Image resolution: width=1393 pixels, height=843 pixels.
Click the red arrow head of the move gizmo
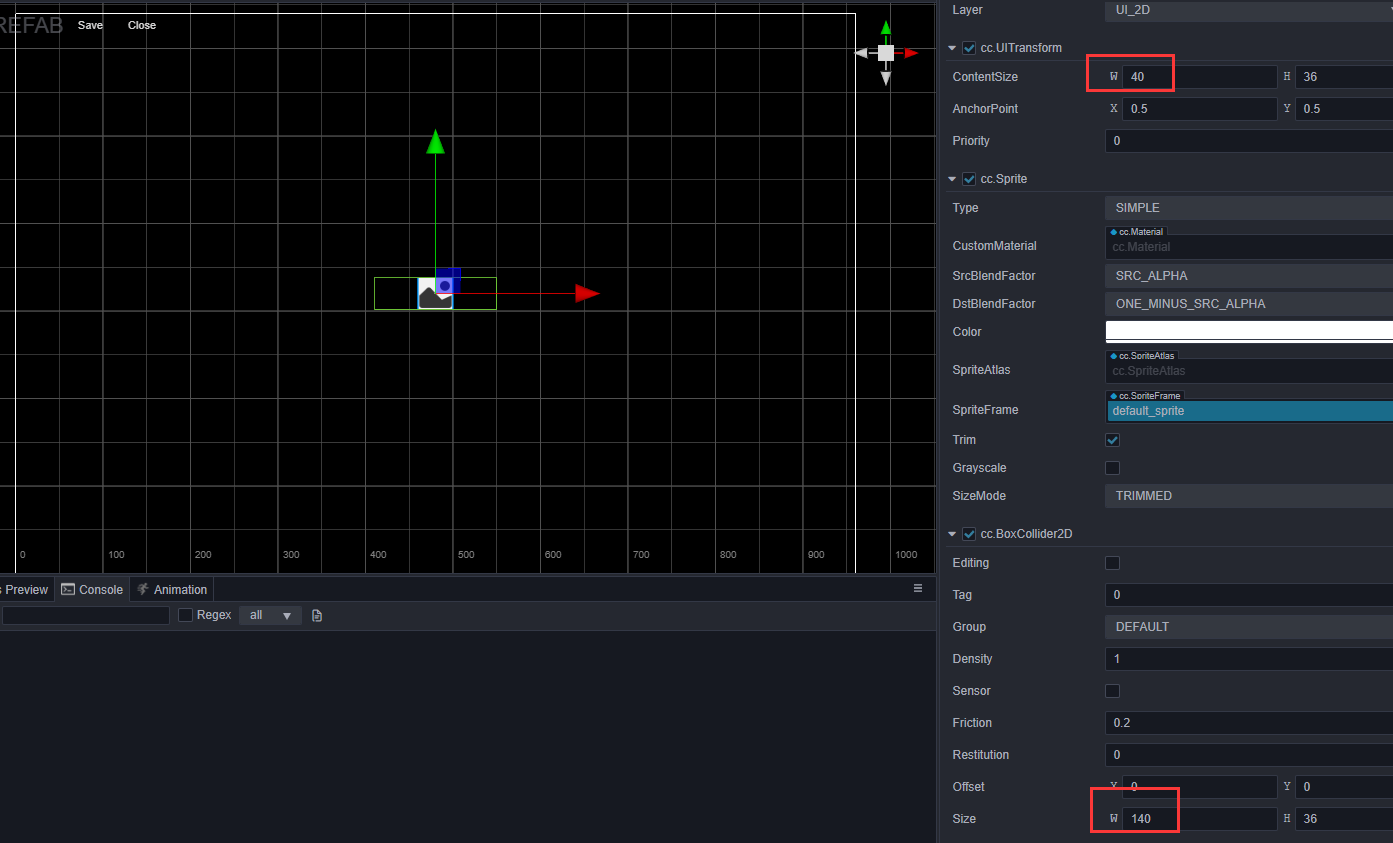pos(587,293)
